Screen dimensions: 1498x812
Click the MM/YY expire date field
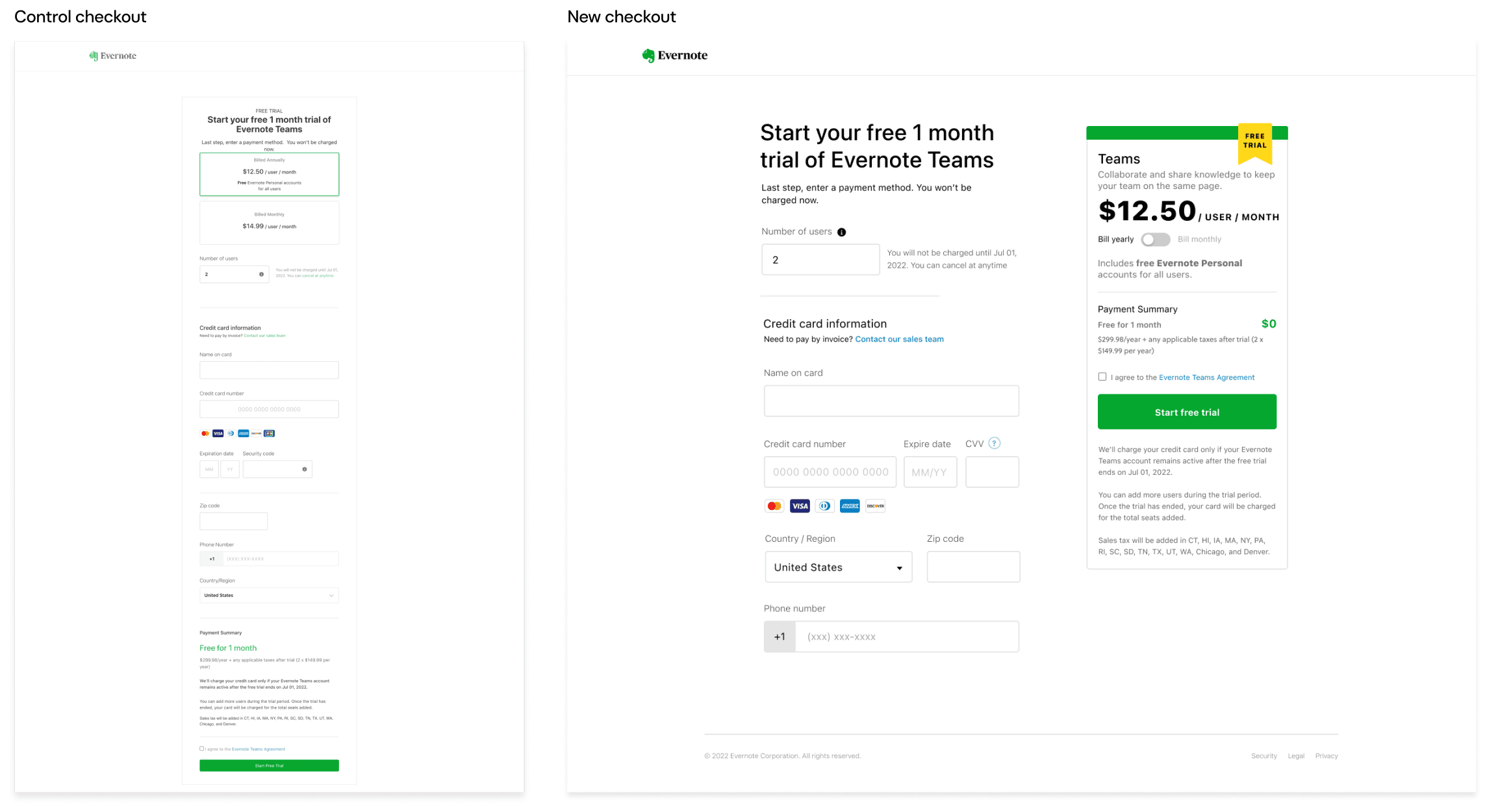[x=930, y=472]
